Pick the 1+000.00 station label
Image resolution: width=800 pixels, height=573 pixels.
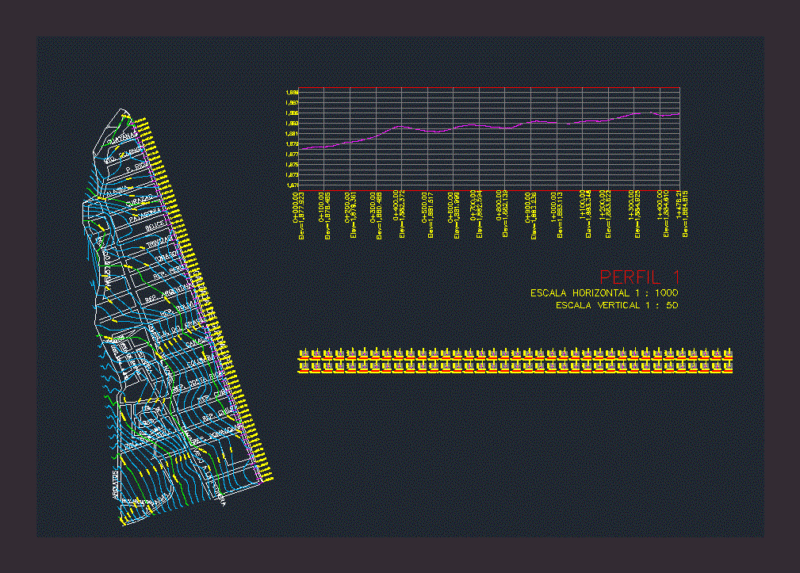point(554,208)
